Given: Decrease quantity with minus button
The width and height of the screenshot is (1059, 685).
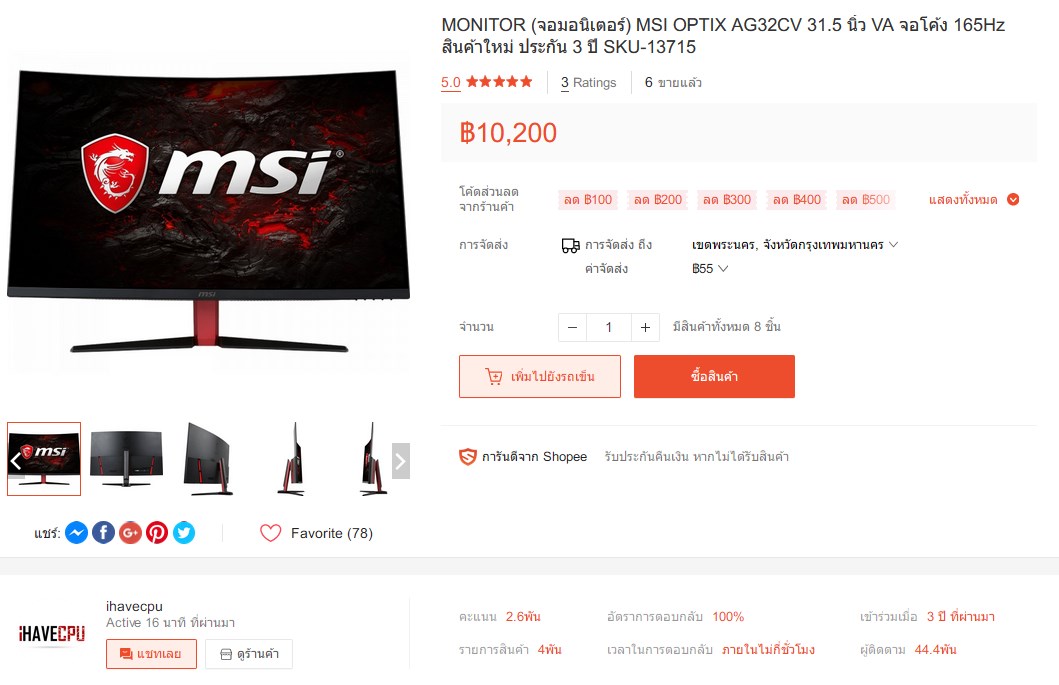Looking at the screenshot, I should 573,328.
